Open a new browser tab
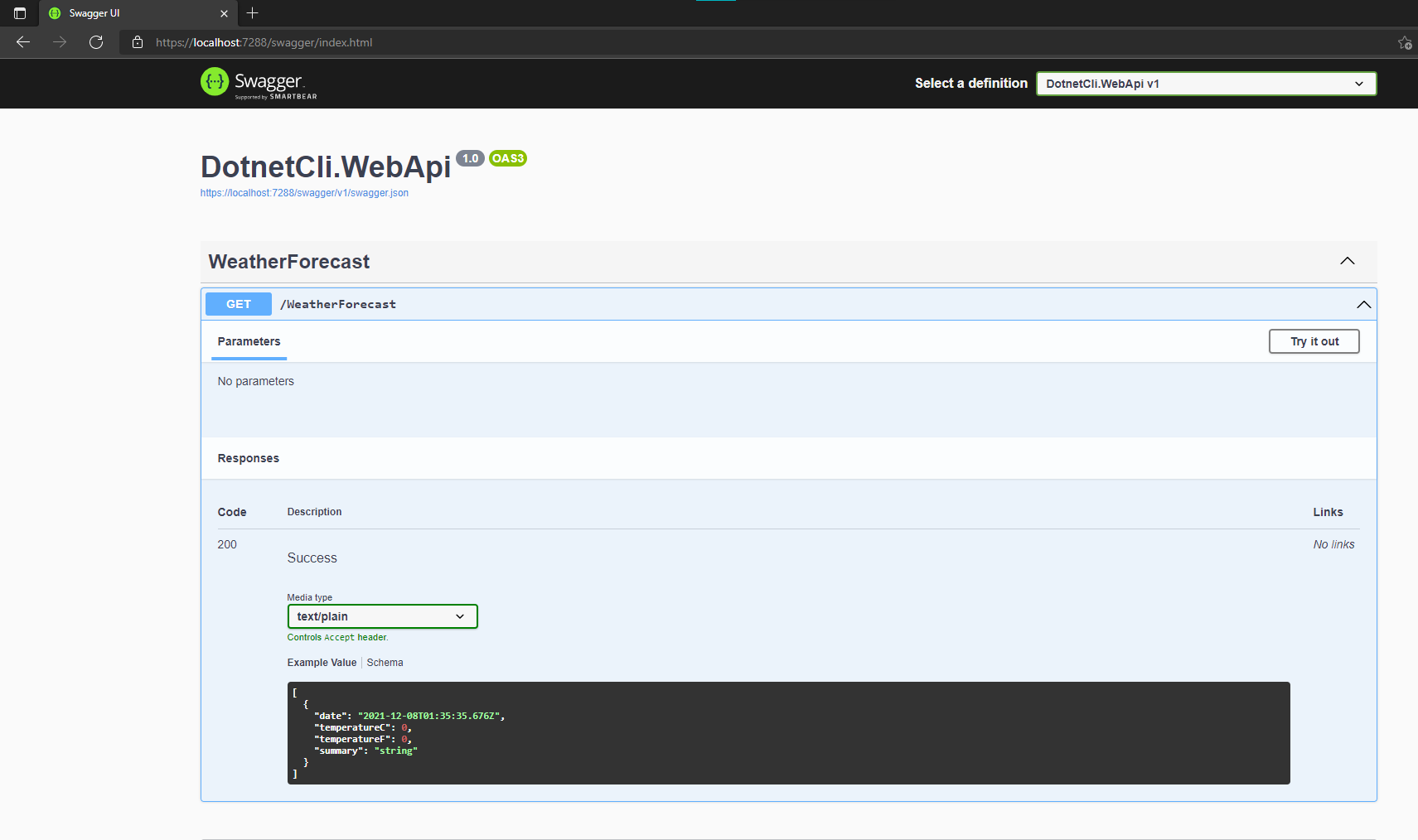1418x840 pixels. [253, 13]
